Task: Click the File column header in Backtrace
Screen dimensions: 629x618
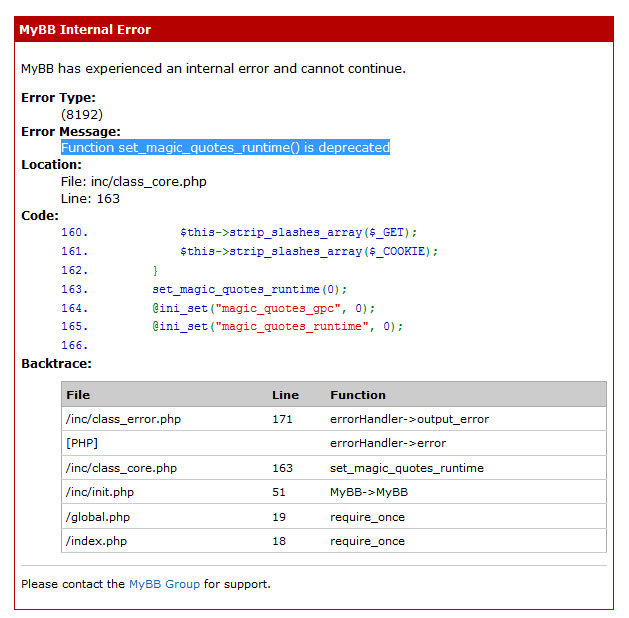Action: (x=78, y=395)
